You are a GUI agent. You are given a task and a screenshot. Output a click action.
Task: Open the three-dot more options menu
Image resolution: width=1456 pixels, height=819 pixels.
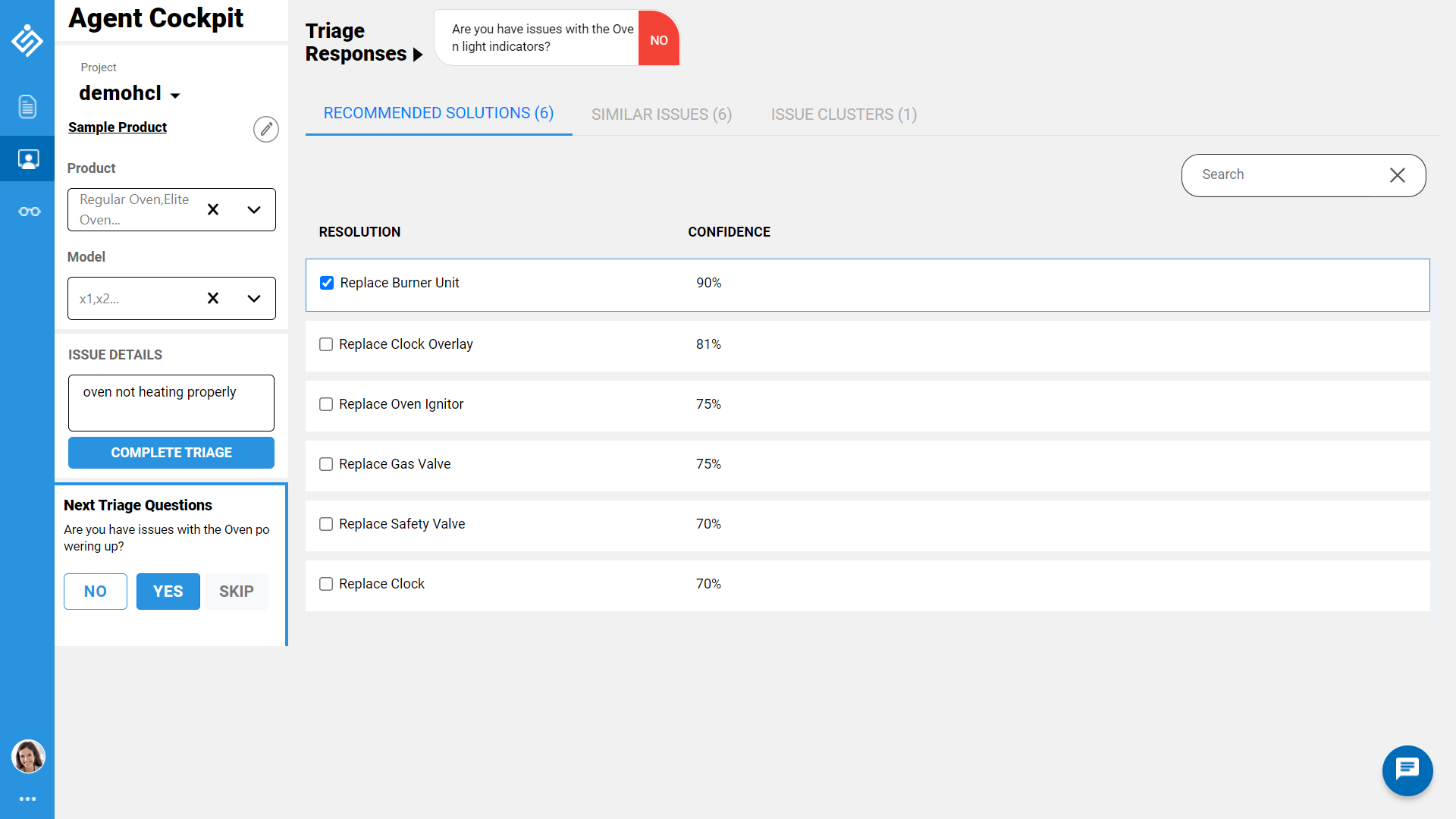pyautogui.click(x=27, y=799)
